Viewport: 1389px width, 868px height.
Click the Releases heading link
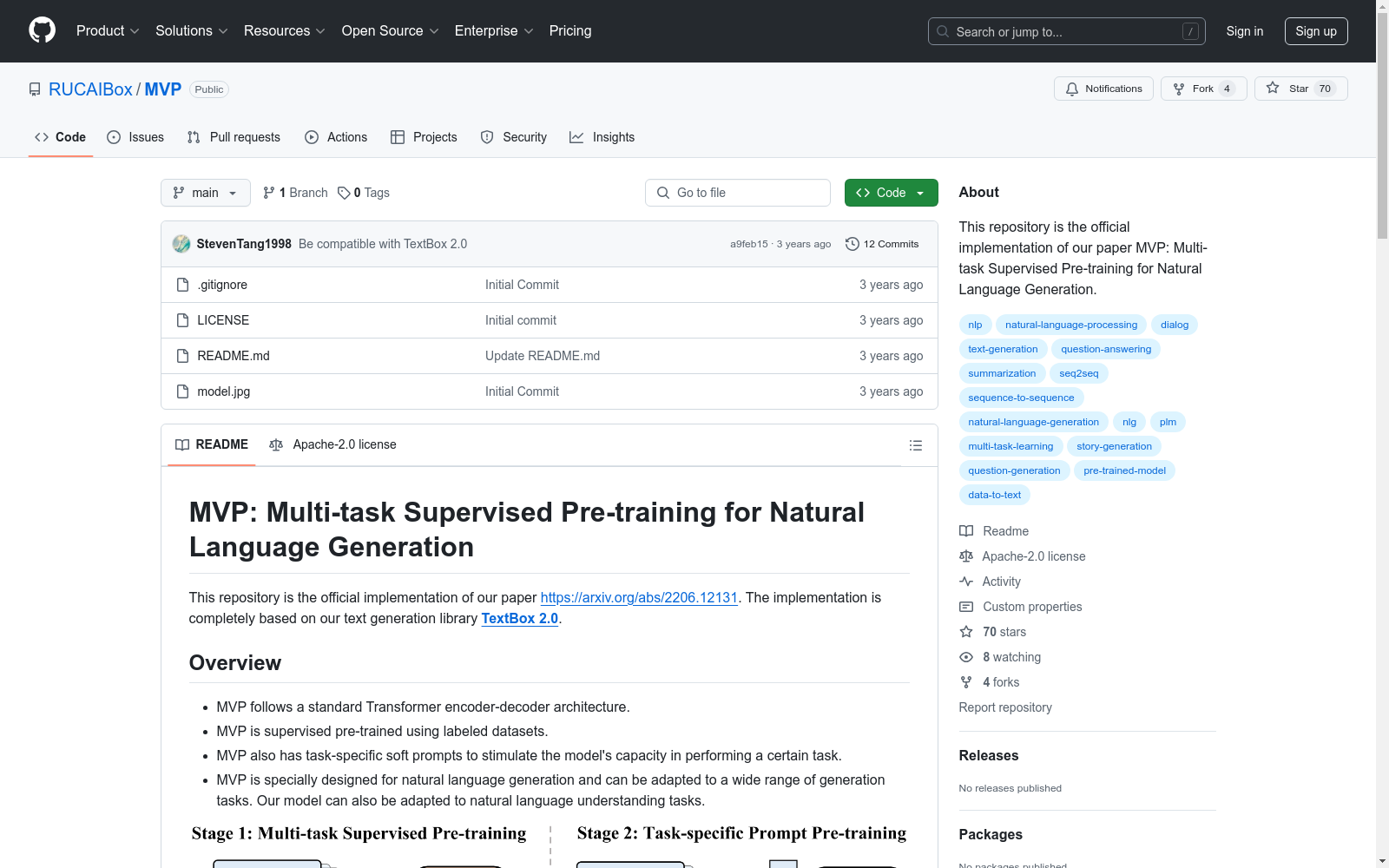pos(989,755)
